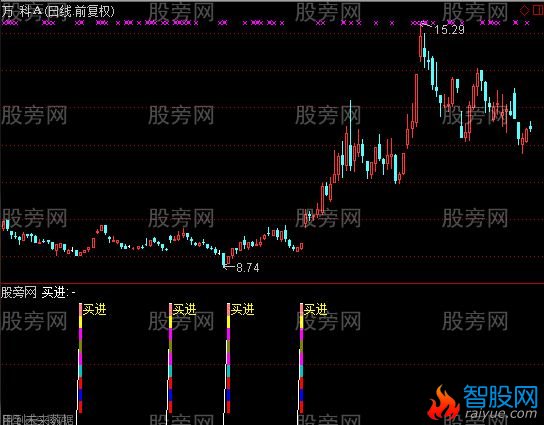Click the red diamond icon at chart top-right
This screenshot has width=544, height=425.
click(x=524, y=10)
